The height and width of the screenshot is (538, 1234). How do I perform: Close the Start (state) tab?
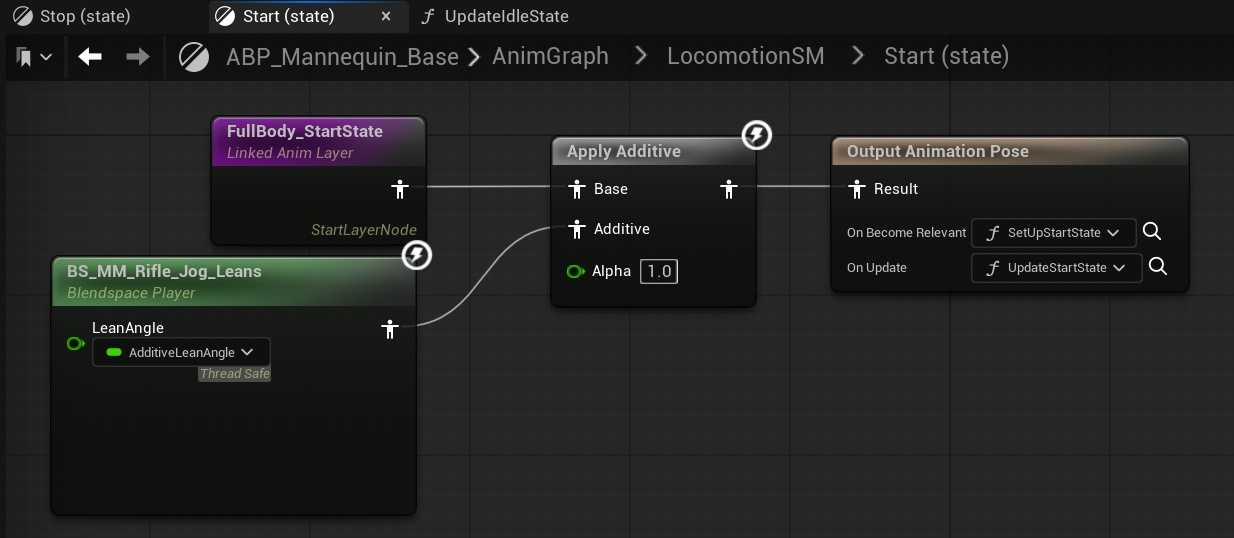click(x=386, y=16)
